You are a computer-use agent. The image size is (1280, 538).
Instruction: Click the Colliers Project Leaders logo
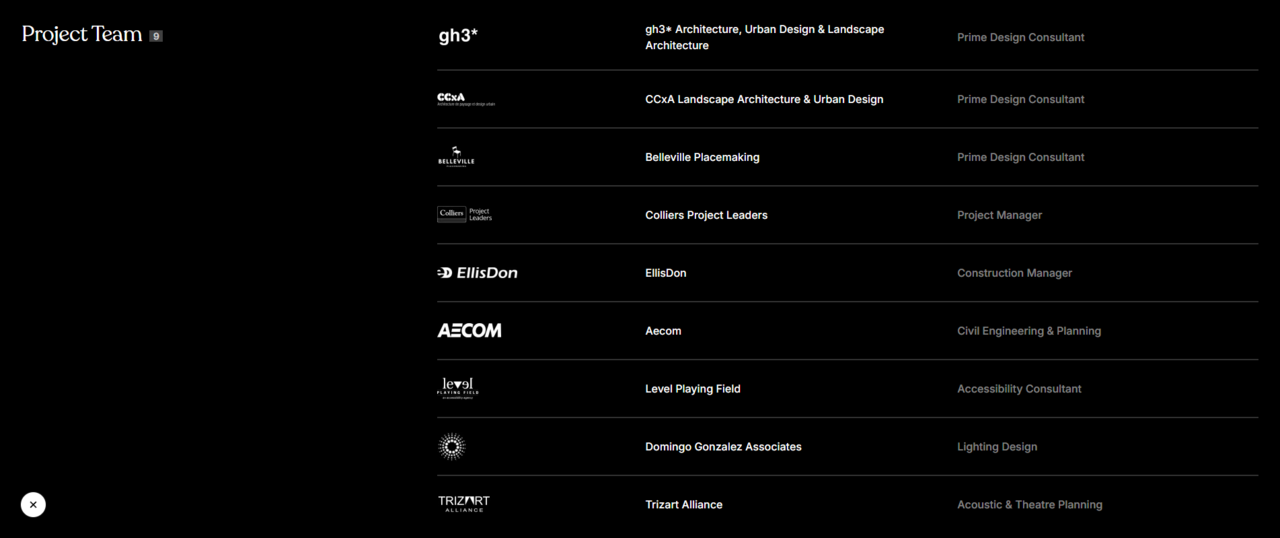click(465, 214)
